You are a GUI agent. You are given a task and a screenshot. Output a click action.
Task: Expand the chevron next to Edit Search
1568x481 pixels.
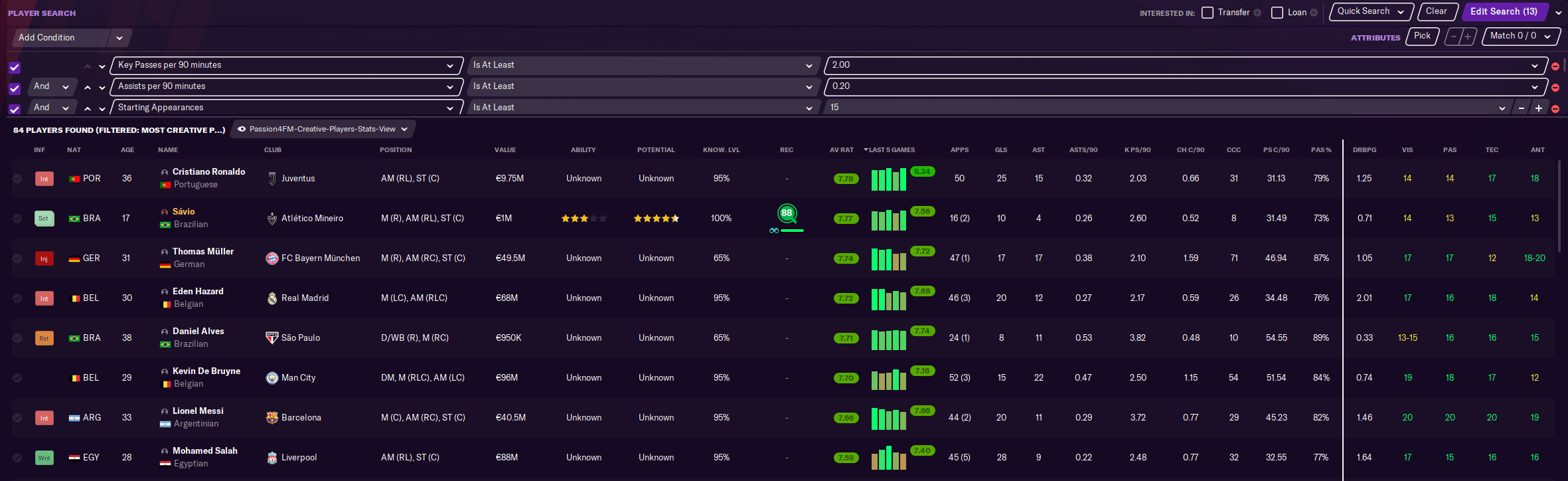tap(1558, 13)
